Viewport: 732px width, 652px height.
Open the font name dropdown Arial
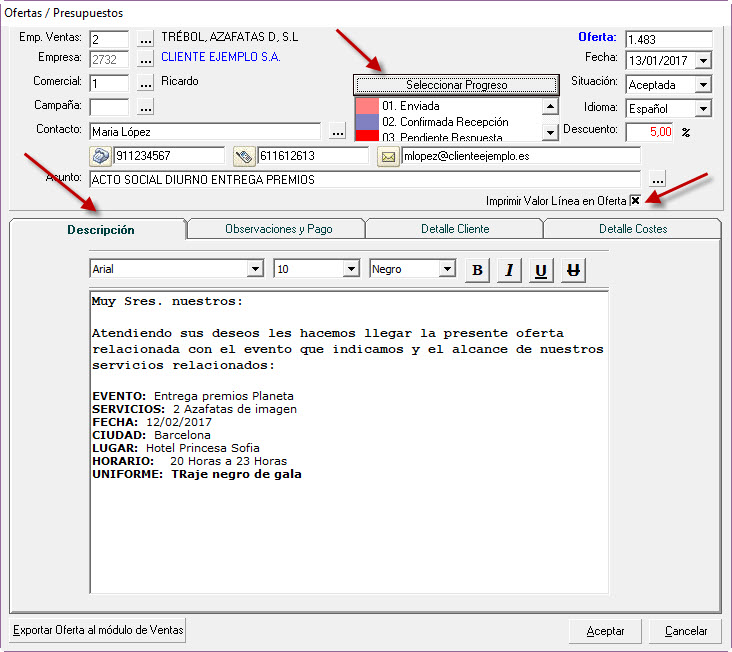pos(255,269)
